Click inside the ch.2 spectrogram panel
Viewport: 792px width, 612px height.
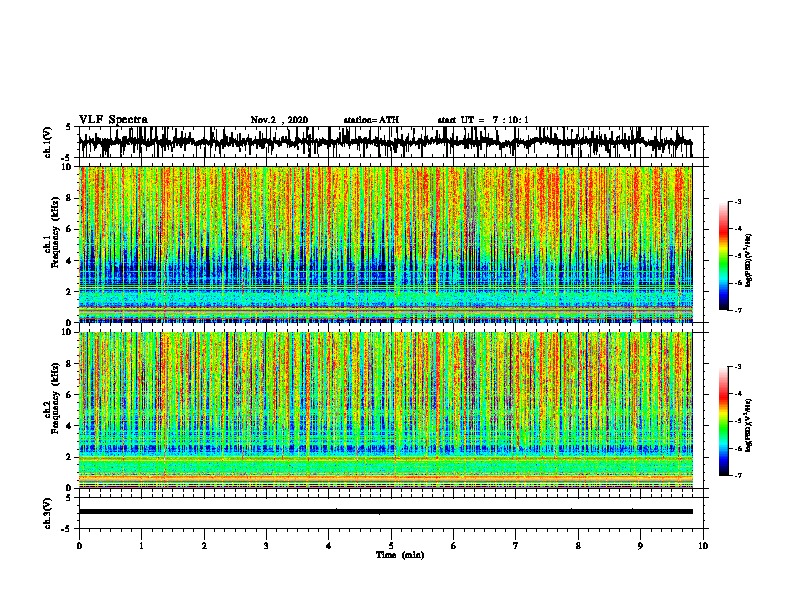(386, 410)
